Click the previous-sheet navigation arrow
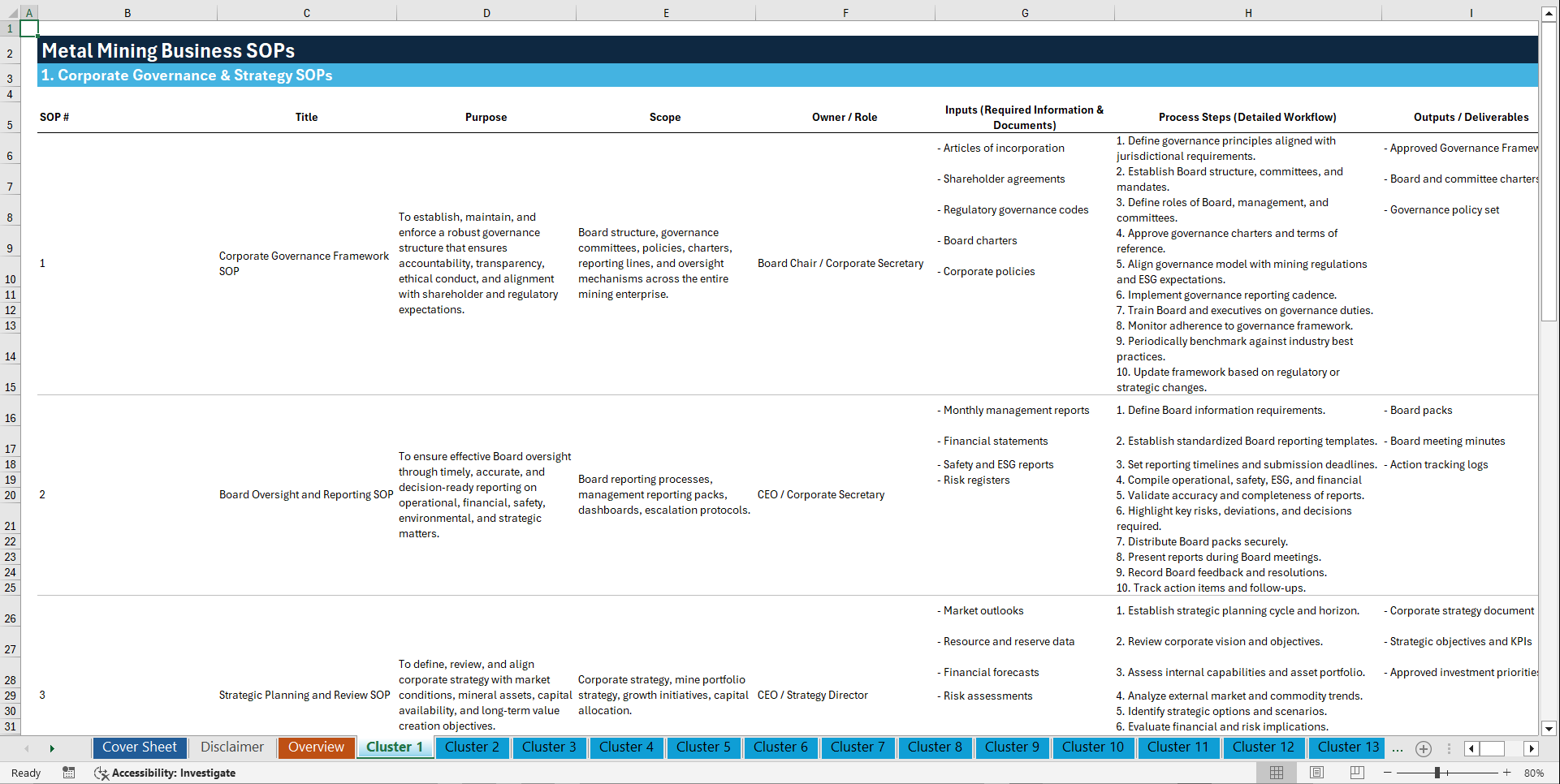1560x784 pixels. tap(27, 747)
